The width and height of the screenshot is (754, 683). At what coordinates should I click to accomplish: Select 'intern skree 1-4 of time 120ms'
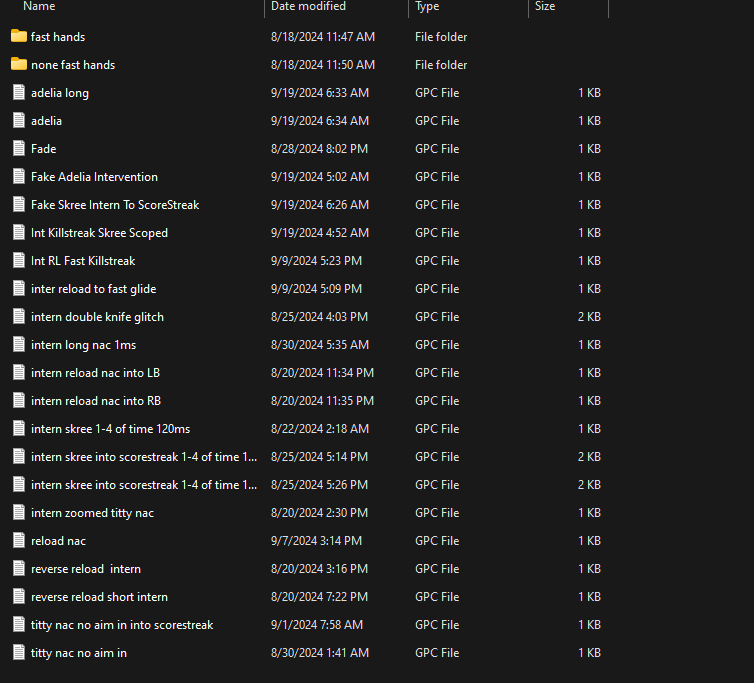coord(111,429)
